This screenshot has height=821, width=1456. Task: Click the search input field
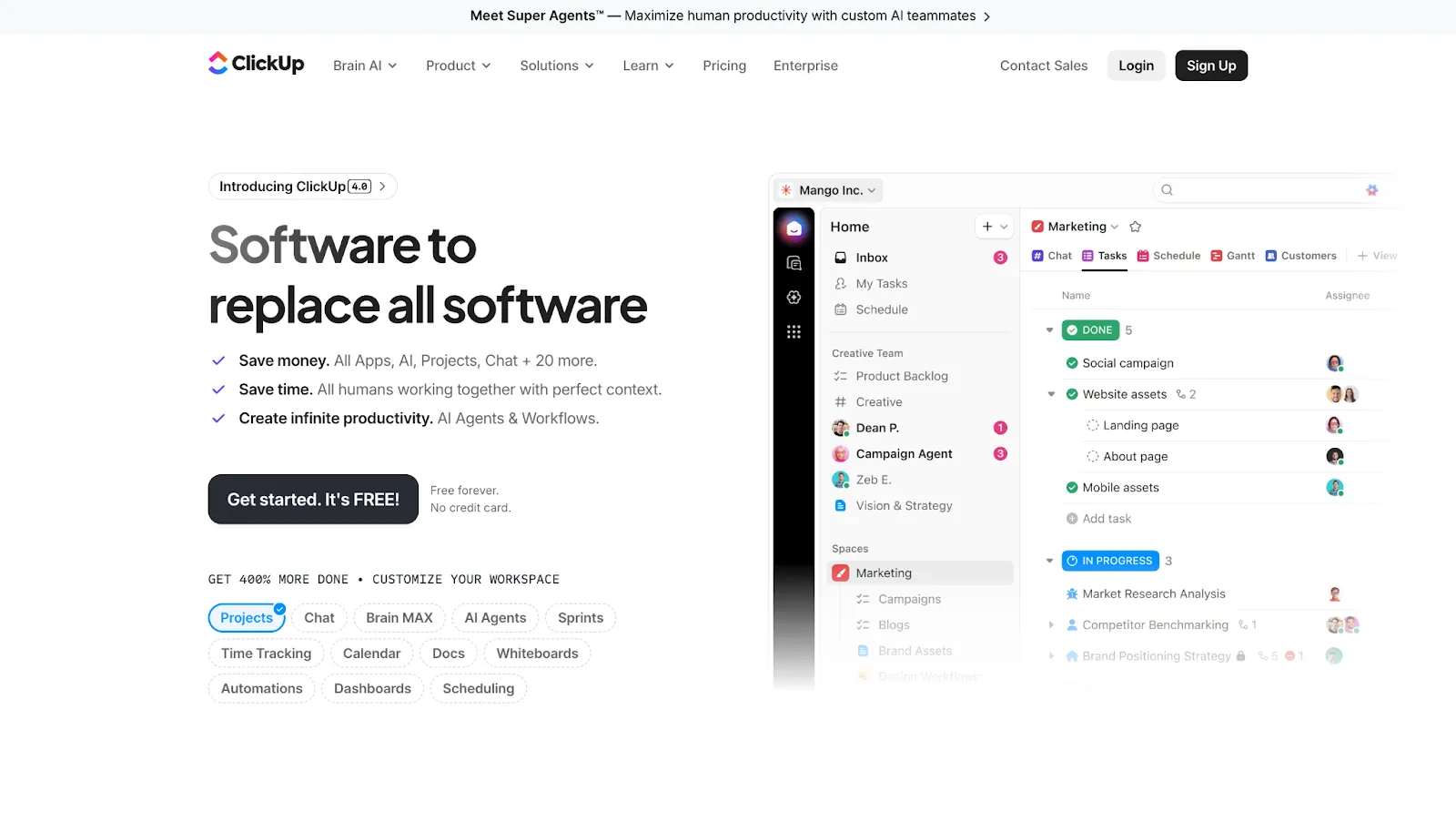(1269, 190)
